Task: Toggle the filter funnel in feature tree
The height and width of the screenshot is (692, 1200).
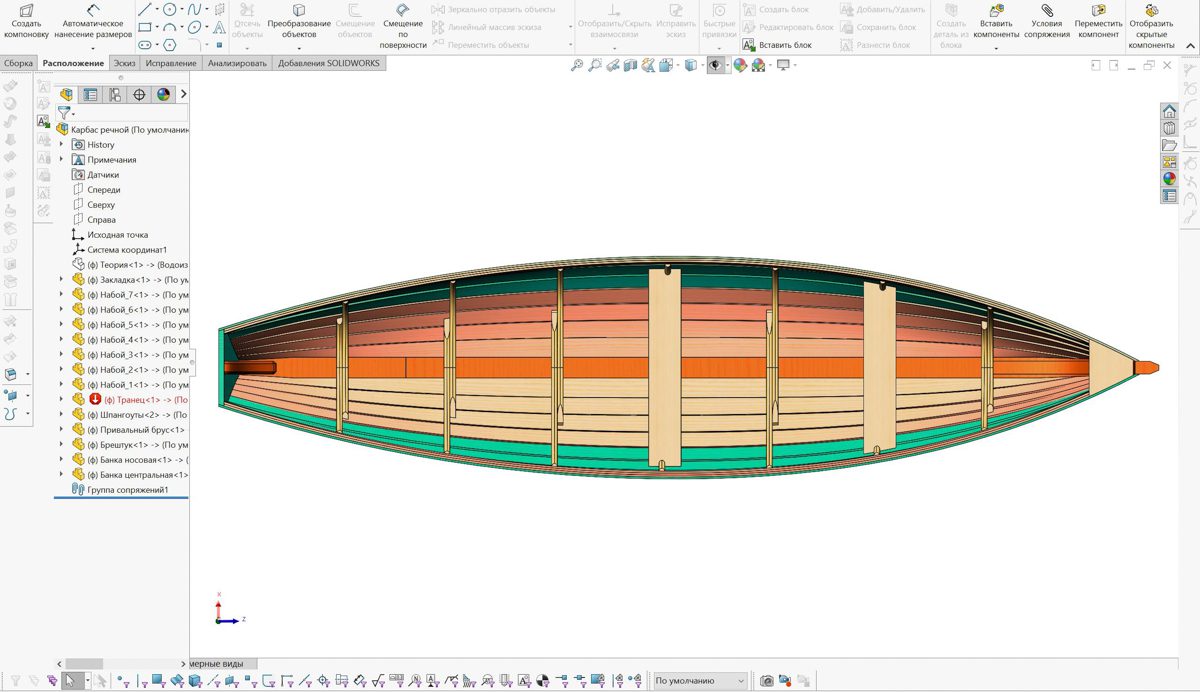Action: coord(64,113)
